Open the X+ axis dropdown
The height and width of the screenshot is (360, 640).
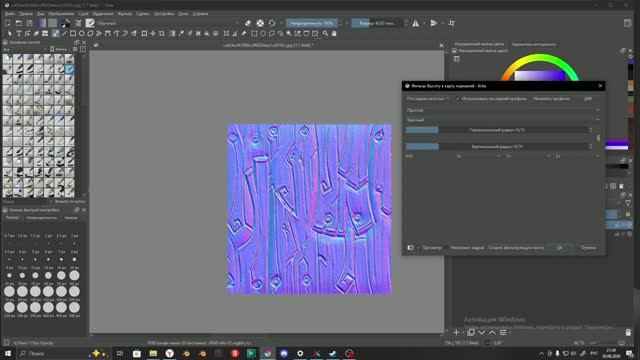coord(478,156)
